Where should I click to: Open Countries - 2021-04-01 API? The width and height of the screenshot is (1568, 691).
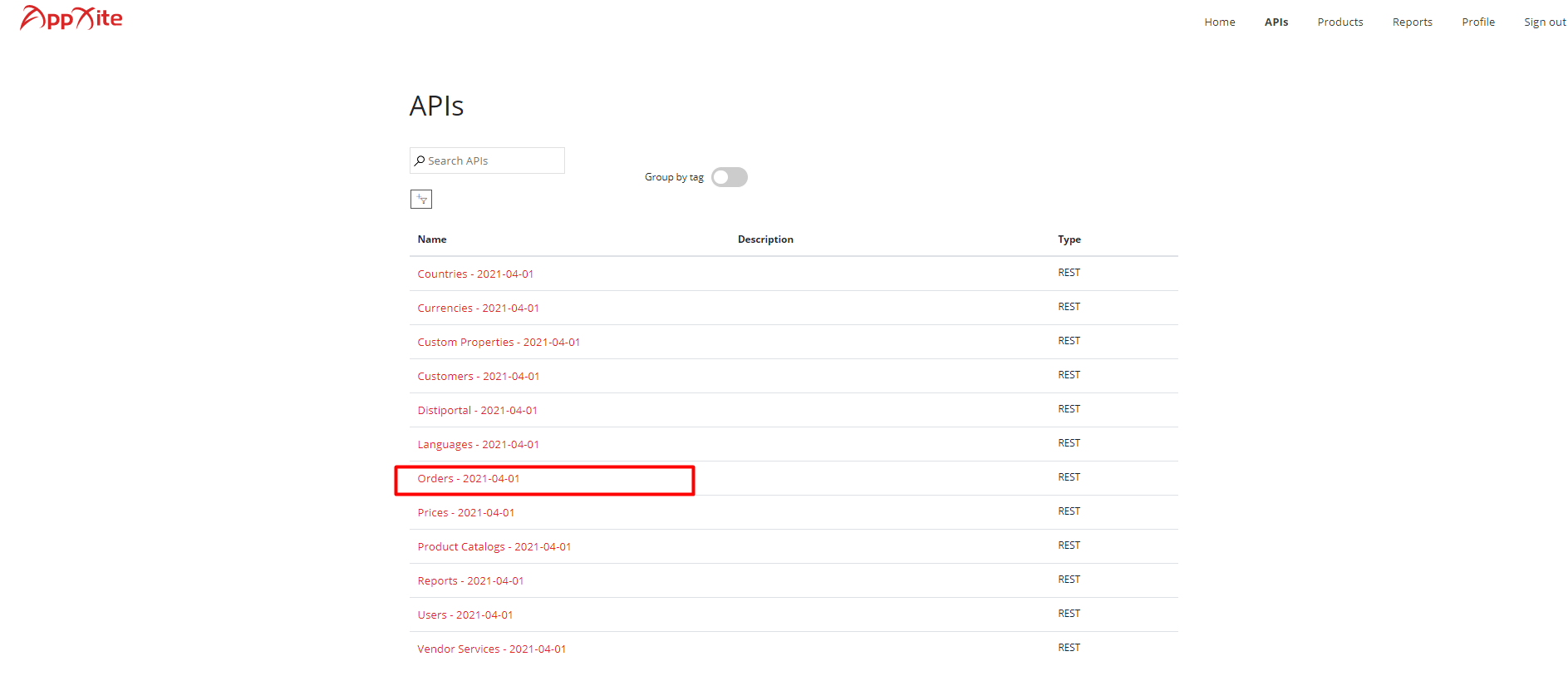(x=475, y=274)
